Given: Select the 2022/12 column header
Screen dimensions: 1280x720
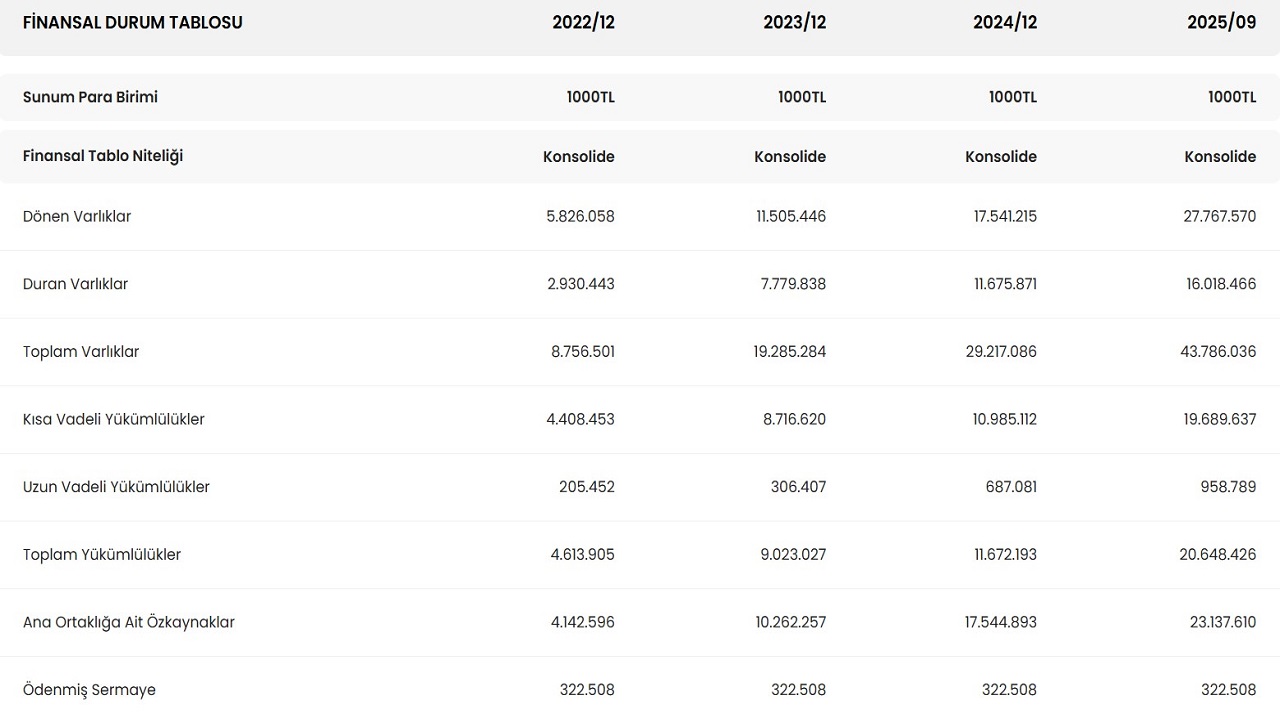Looking at the screenshot, I should (x=583, y=22).
